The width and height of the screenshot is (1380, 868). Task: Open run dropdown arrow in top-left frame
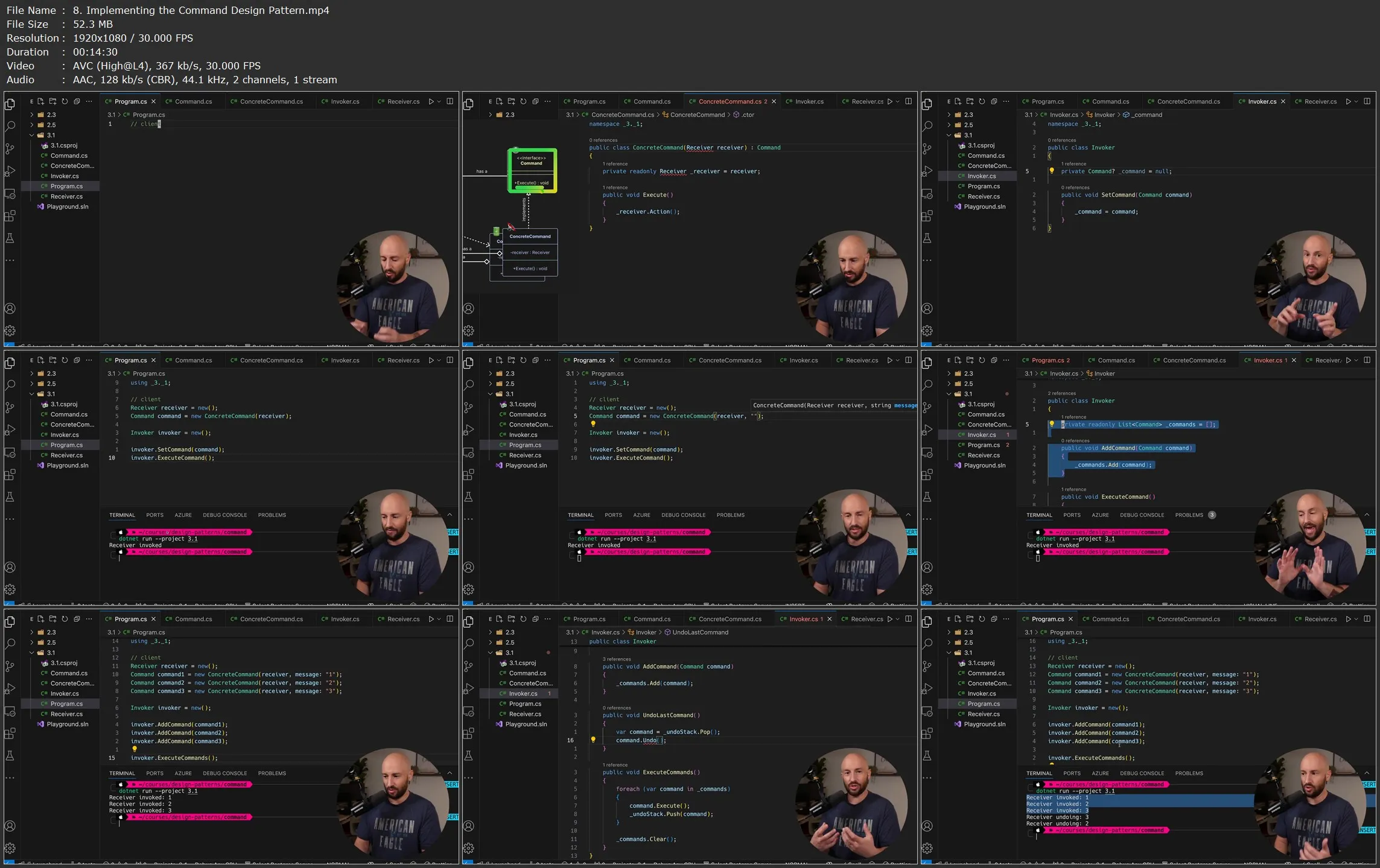pos(439,101)
